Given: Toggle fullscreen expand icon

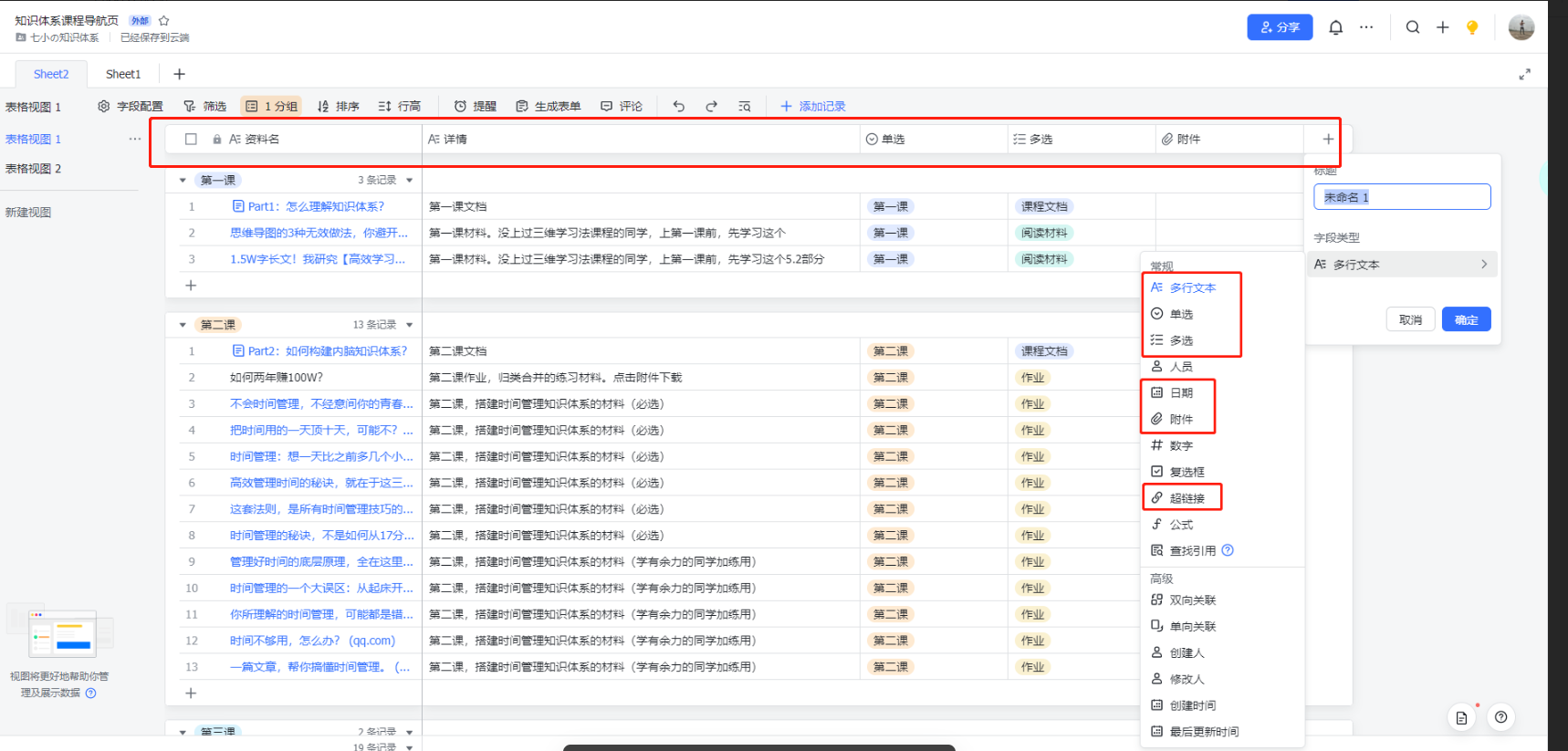Looking at the screenshot, I should point(1524,74).
